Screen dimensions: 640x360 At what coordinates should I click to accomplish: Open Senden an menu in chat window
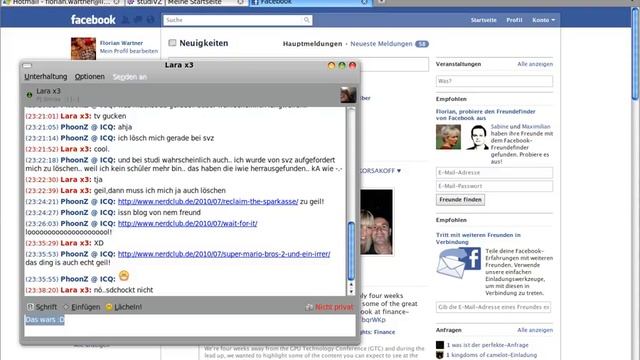click(130, 77)
